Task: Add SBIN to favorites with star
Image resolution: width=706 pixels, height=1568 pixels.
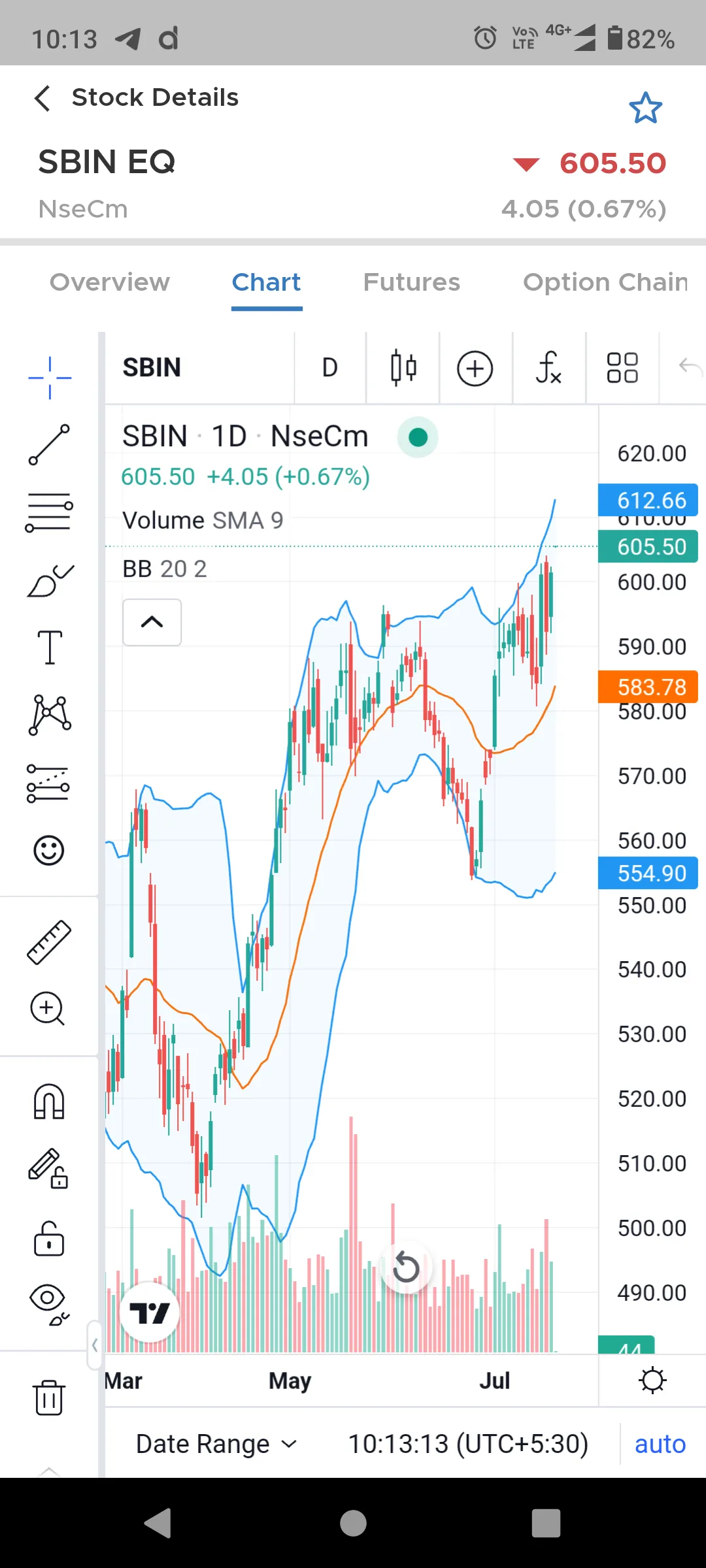Action: 646,108
